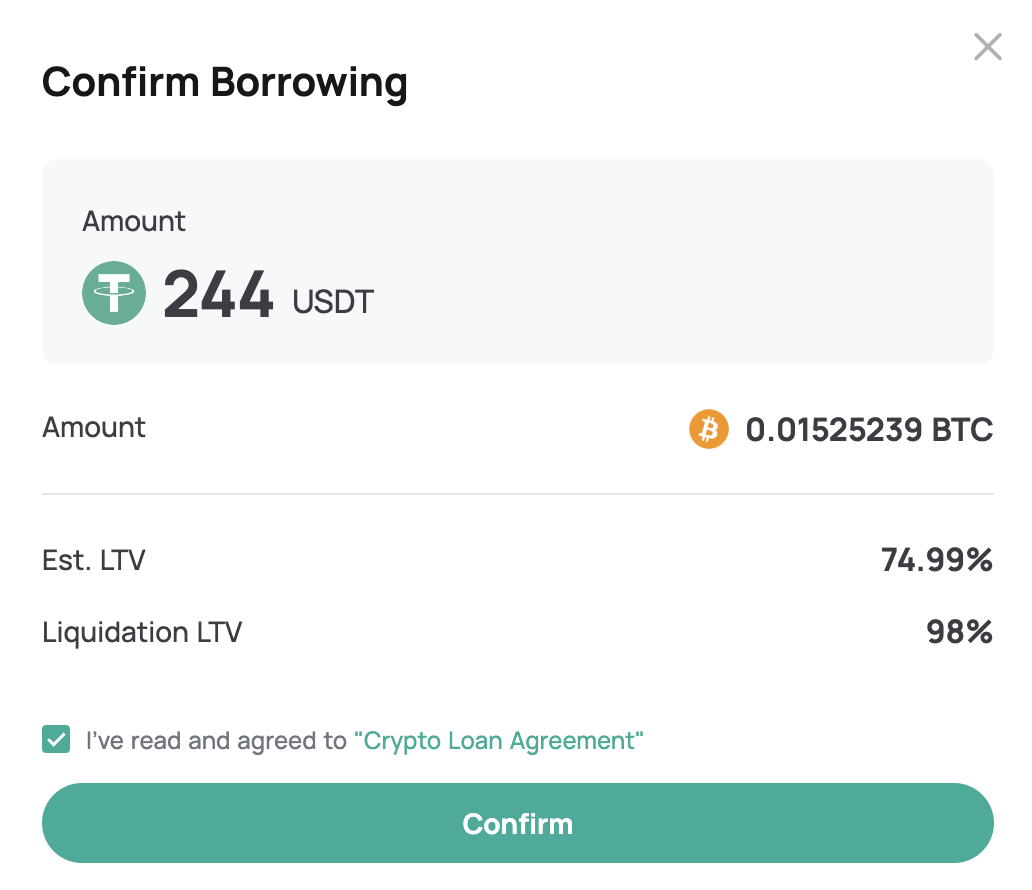The width and height of the screenshot is (1032, 890).
Task: Click the green Tether USDT coin icon
Action: pos(114,293)
